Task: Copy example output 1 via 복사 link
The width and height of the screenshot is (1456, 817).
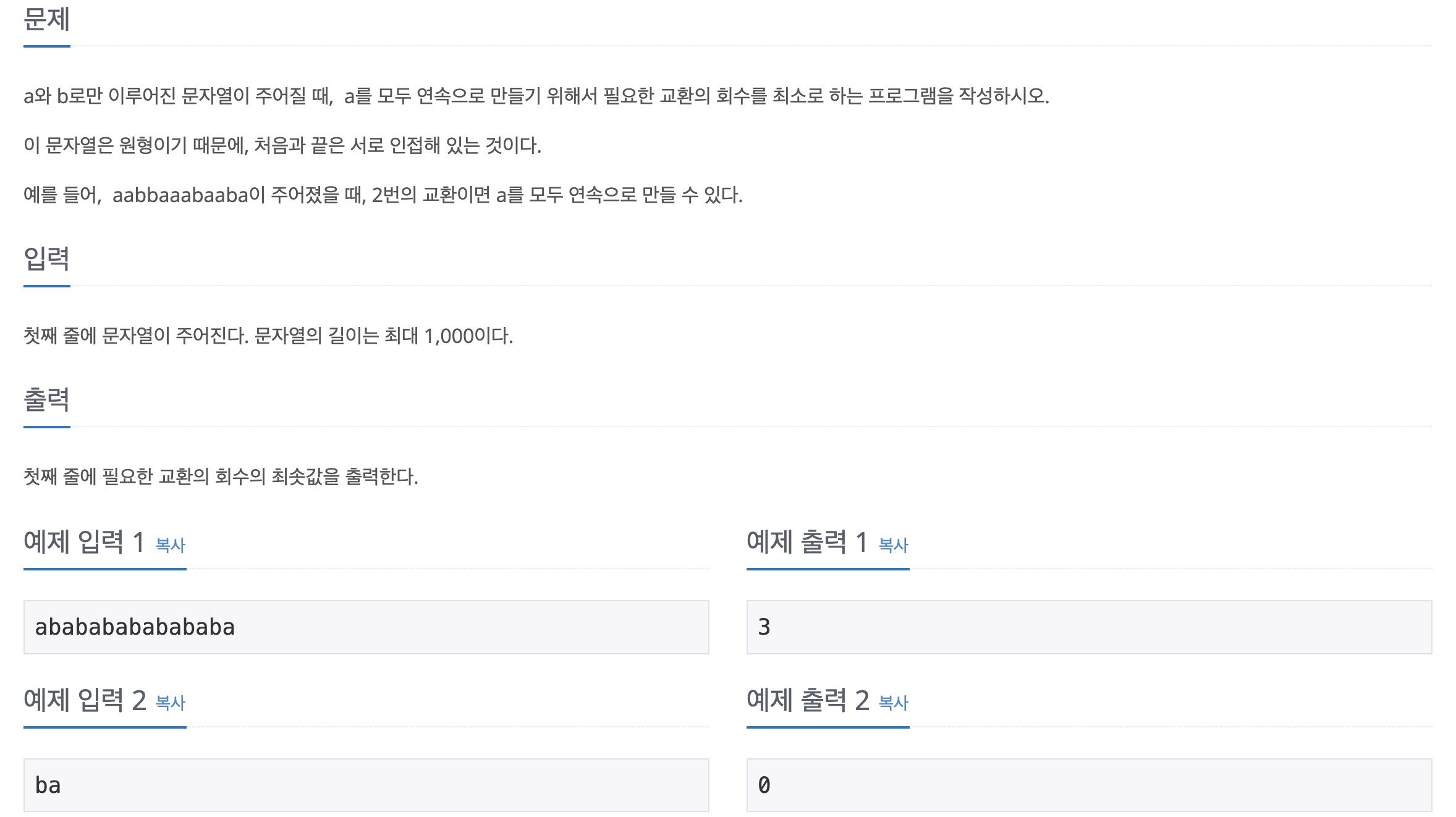Action: click(x=894, y=544)
